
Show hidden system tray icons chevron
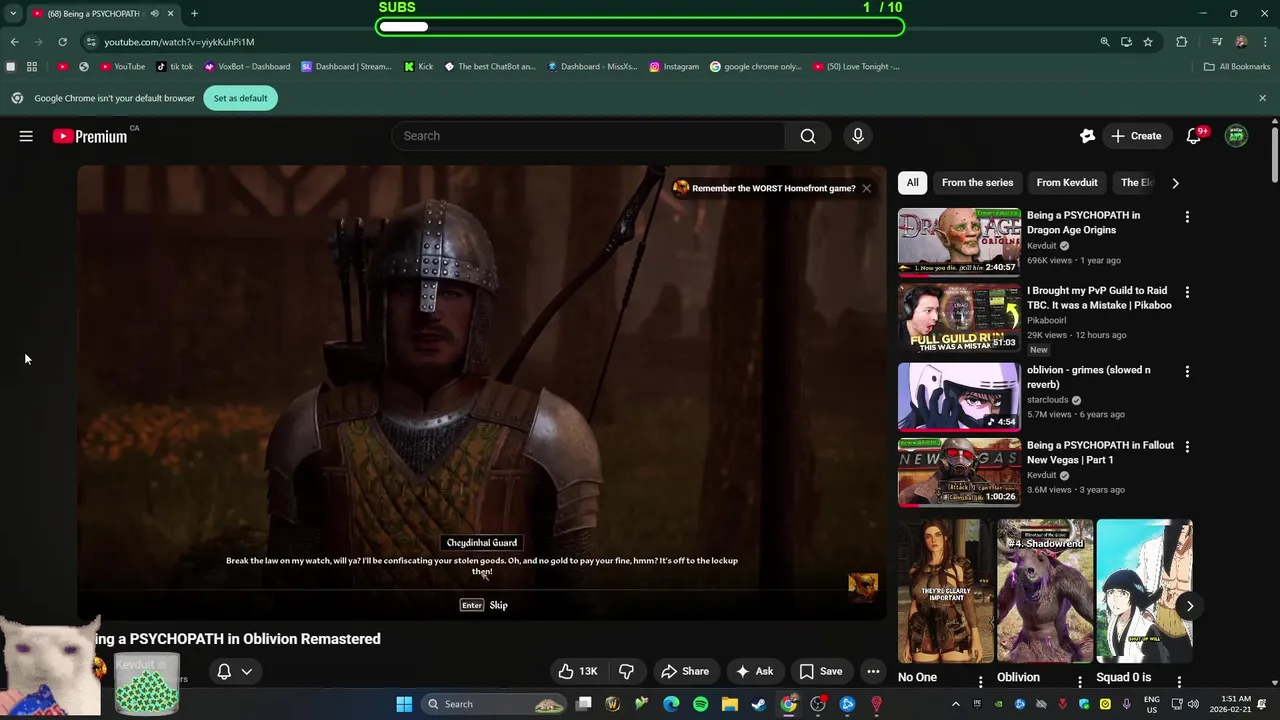pos(955,704)
